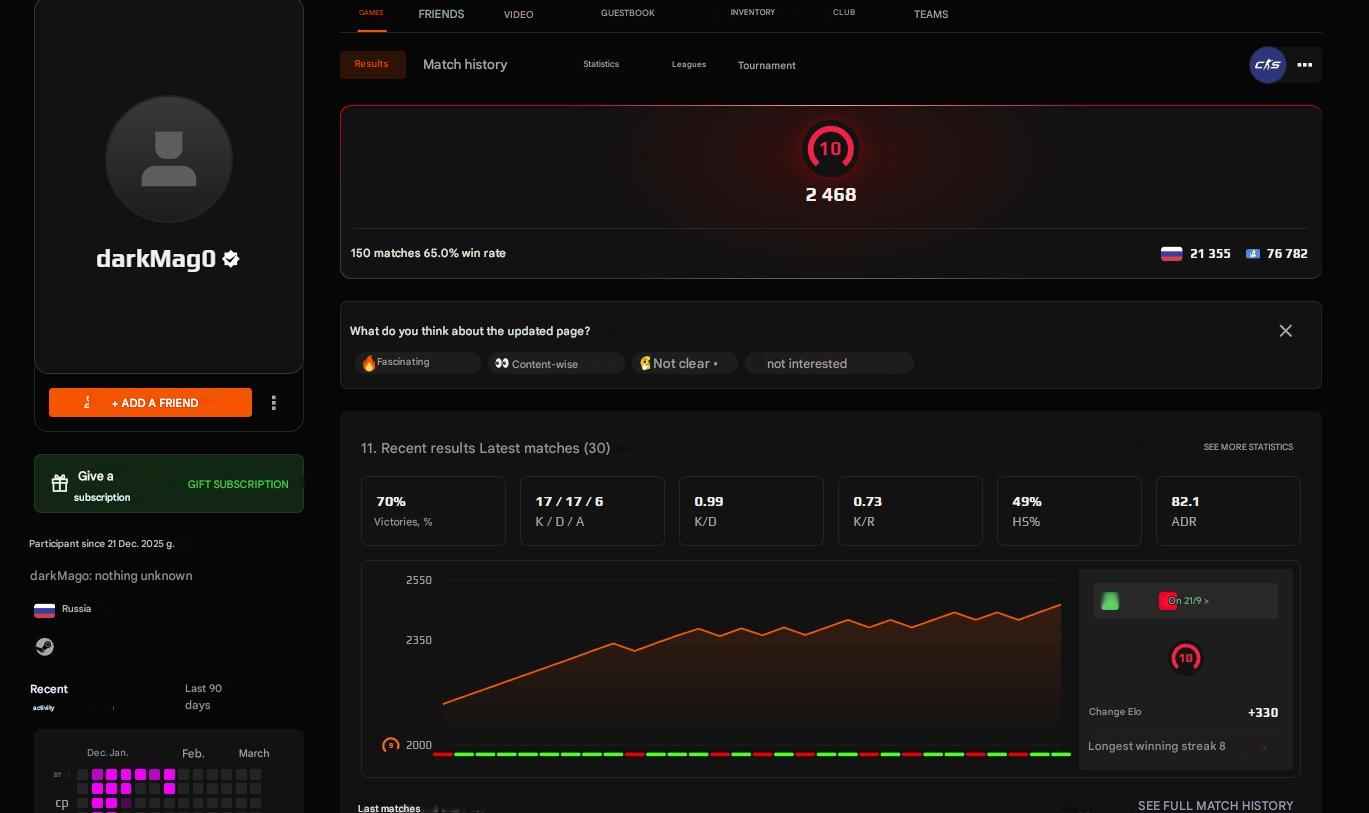This screenshot has width=1369, height=813.
Task: Click the gift icon next to Give a subscription
Action: (60, 483)
